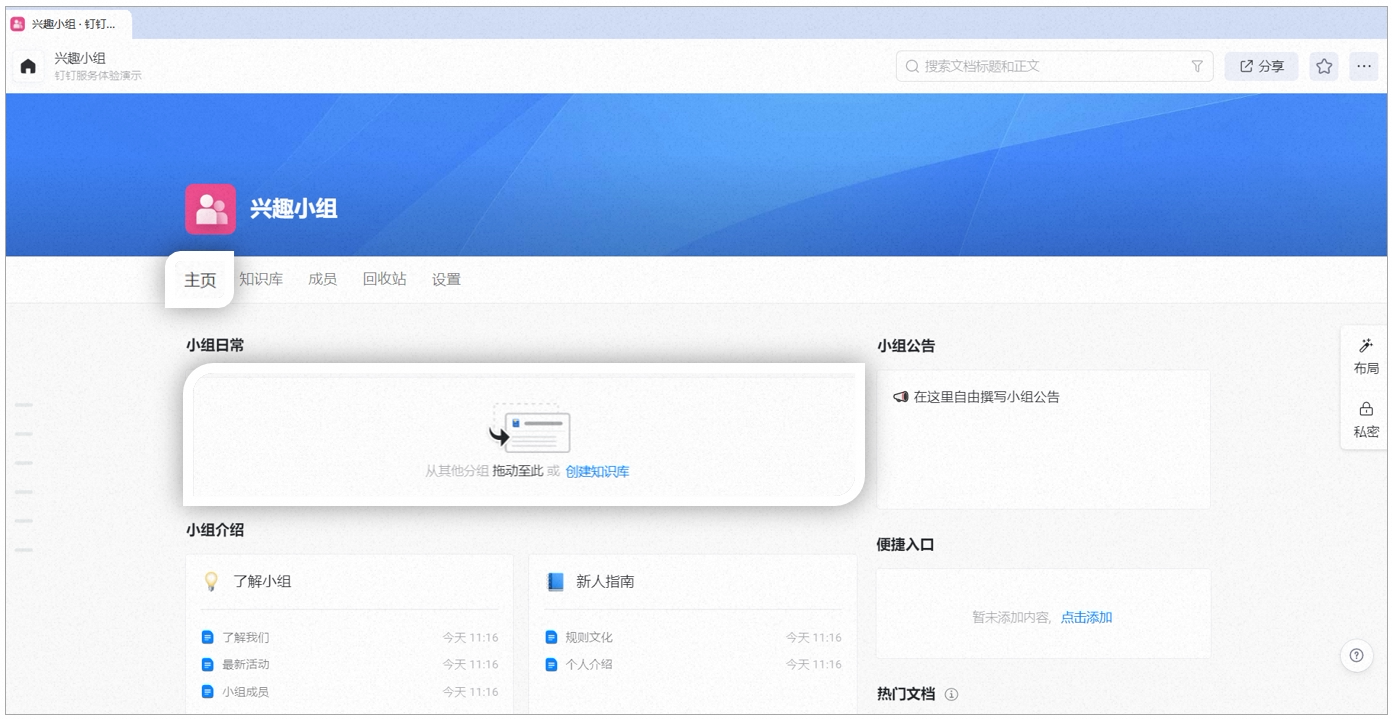Click the 分享 share button

click(x=1261, y=66)
